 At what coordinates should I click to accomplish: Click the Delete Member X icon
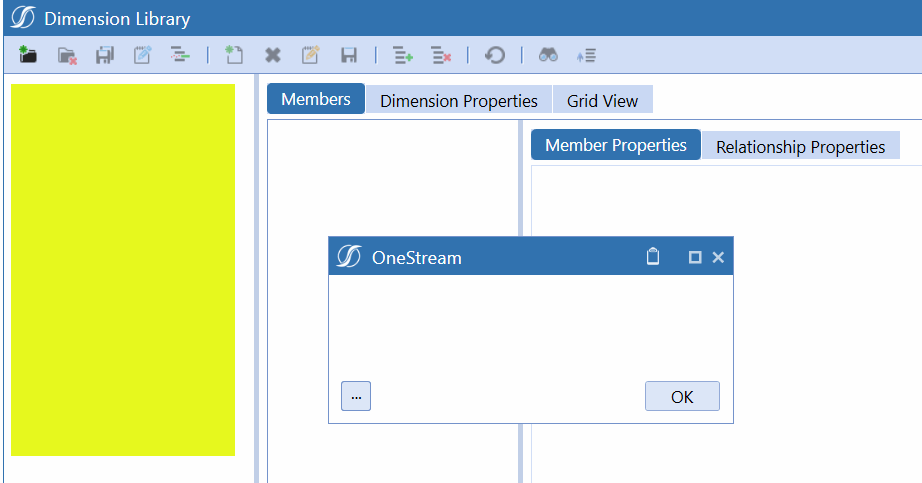coord(273,55)
